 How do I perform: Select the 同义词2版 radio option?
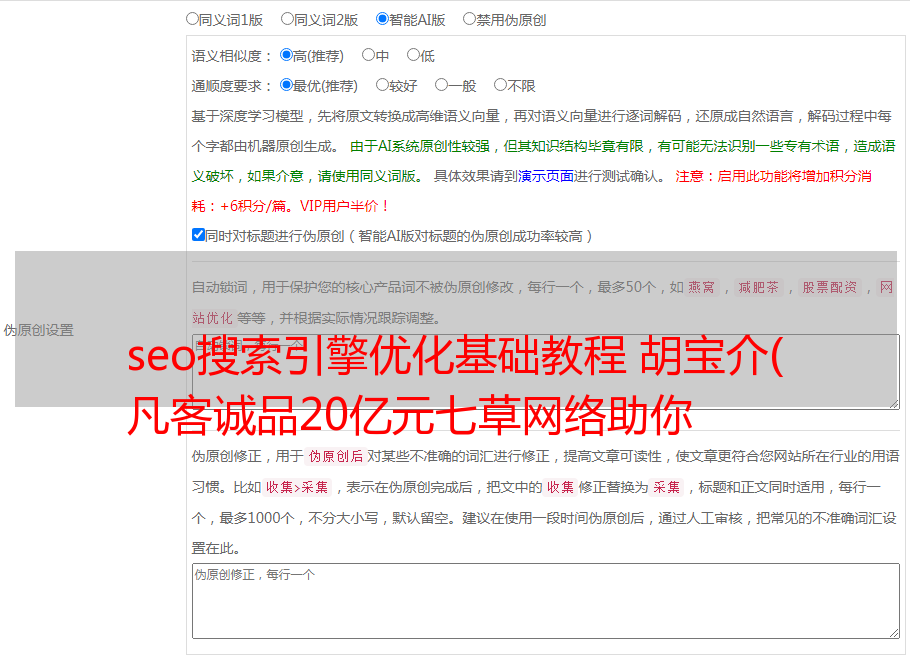tap(287, 19)
